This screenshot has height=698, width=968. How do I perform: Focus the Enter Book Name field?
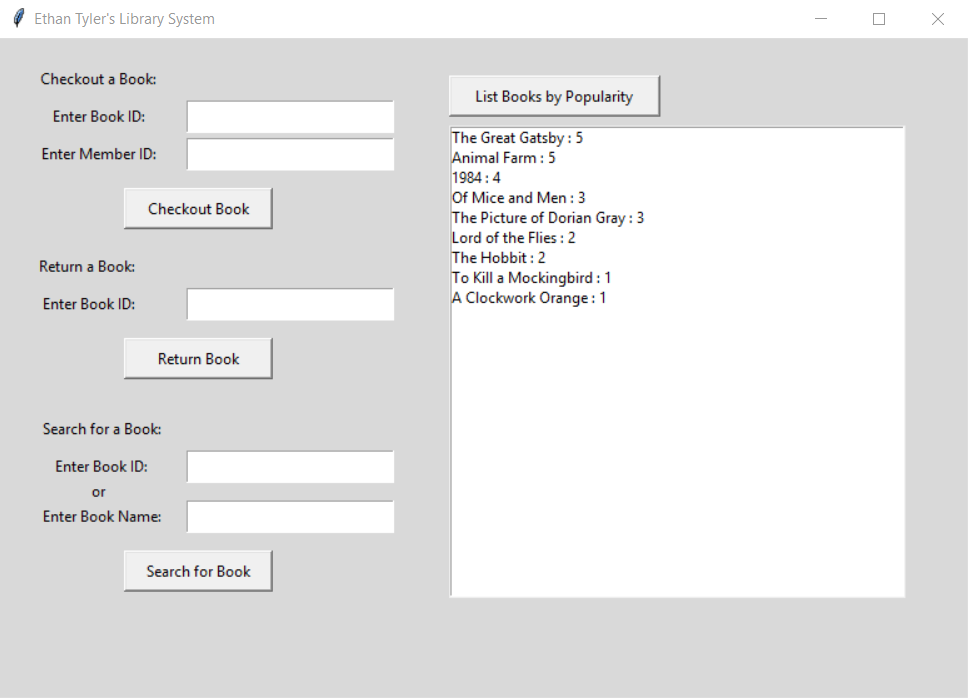point(290,517)
